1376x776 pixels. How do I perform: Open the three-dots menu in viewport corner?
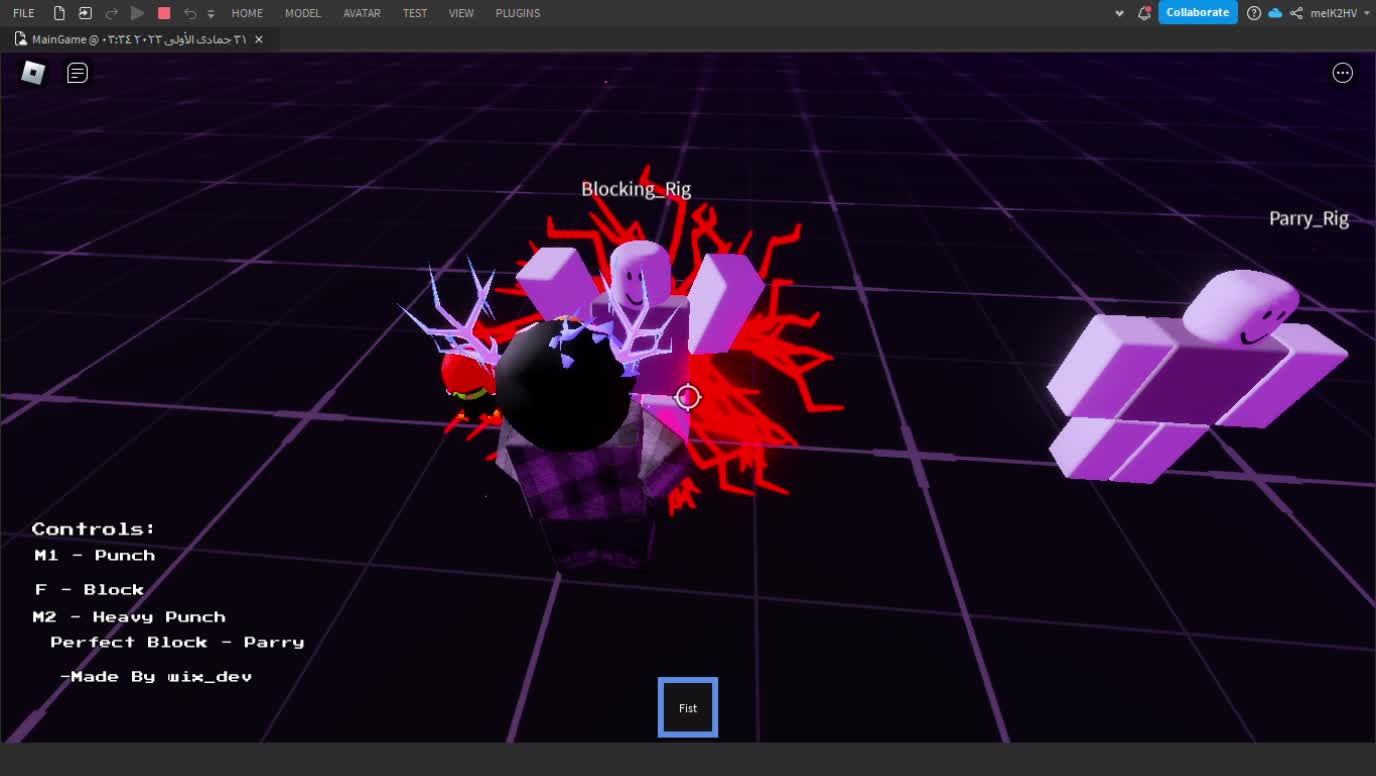[x=1342, y=73]
